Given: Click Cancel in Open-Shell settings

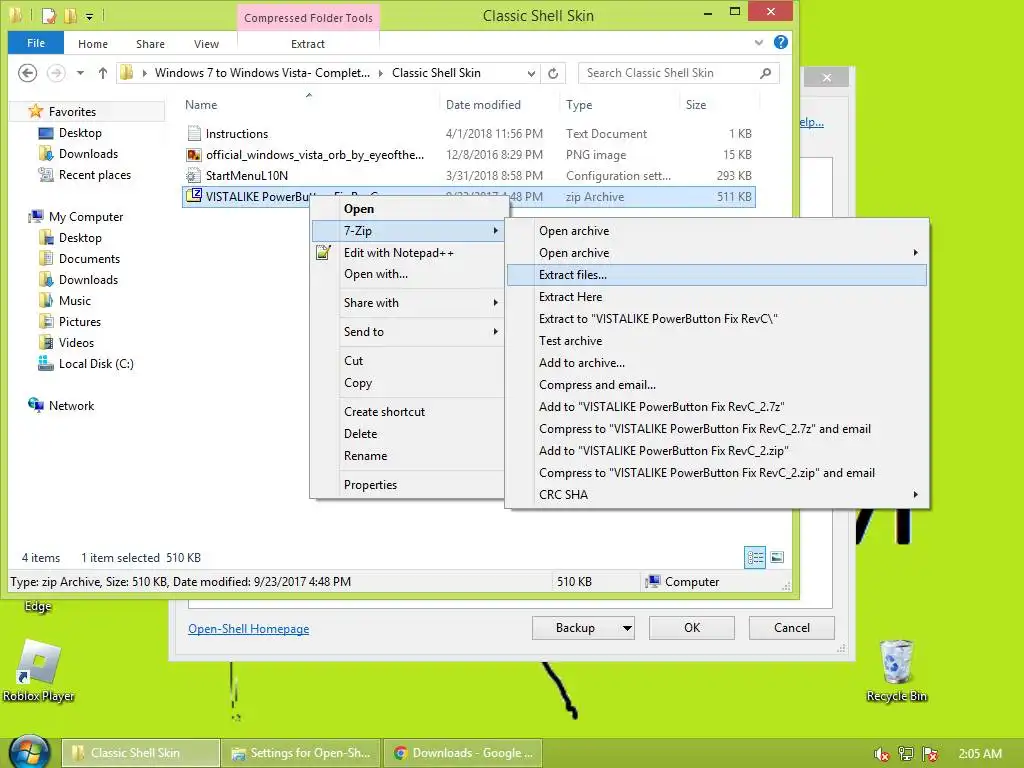Looking at the screenshot, I should click(x=792, y=628).
